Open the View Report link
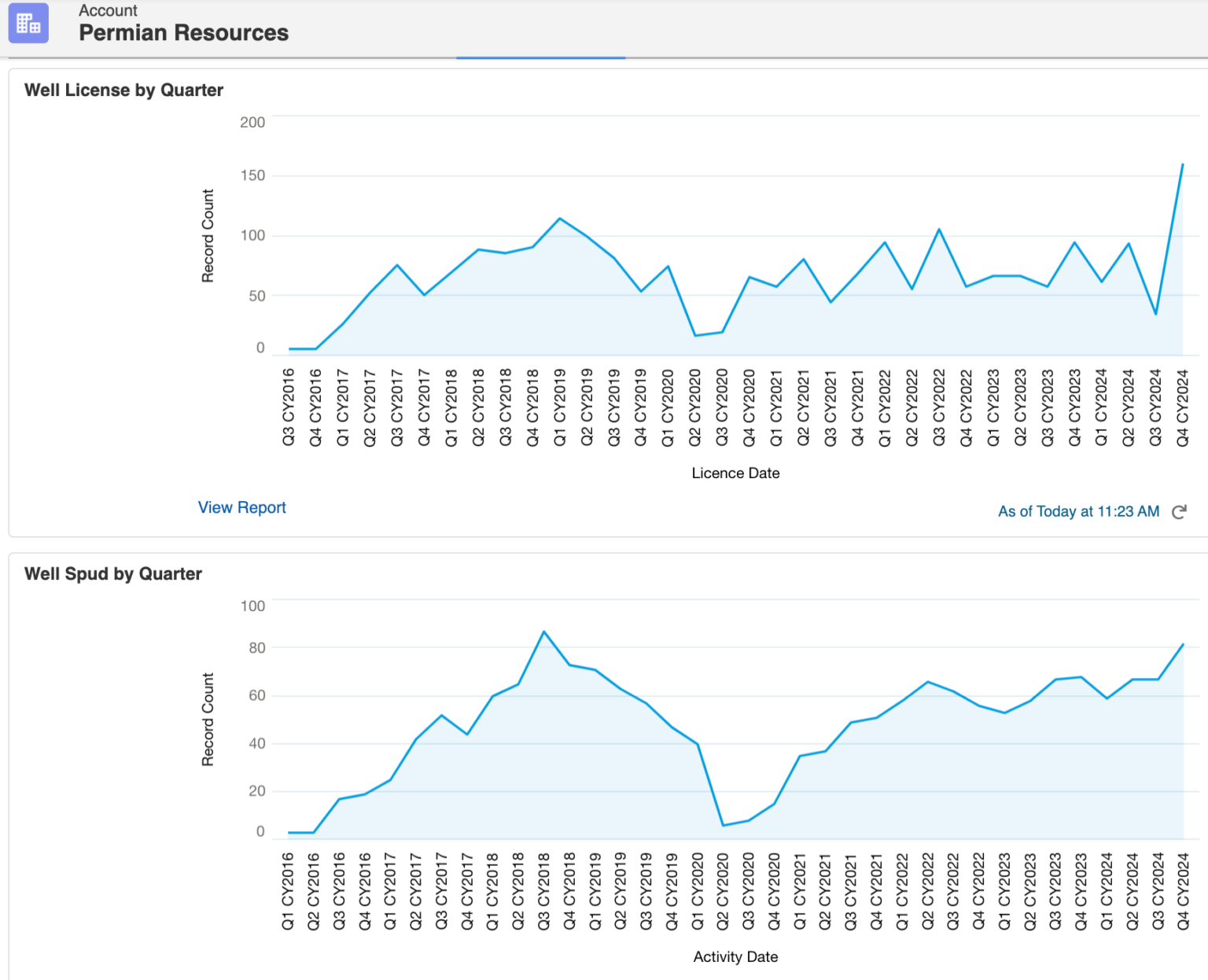1208x980 pixels. click(x=241, y=507)
